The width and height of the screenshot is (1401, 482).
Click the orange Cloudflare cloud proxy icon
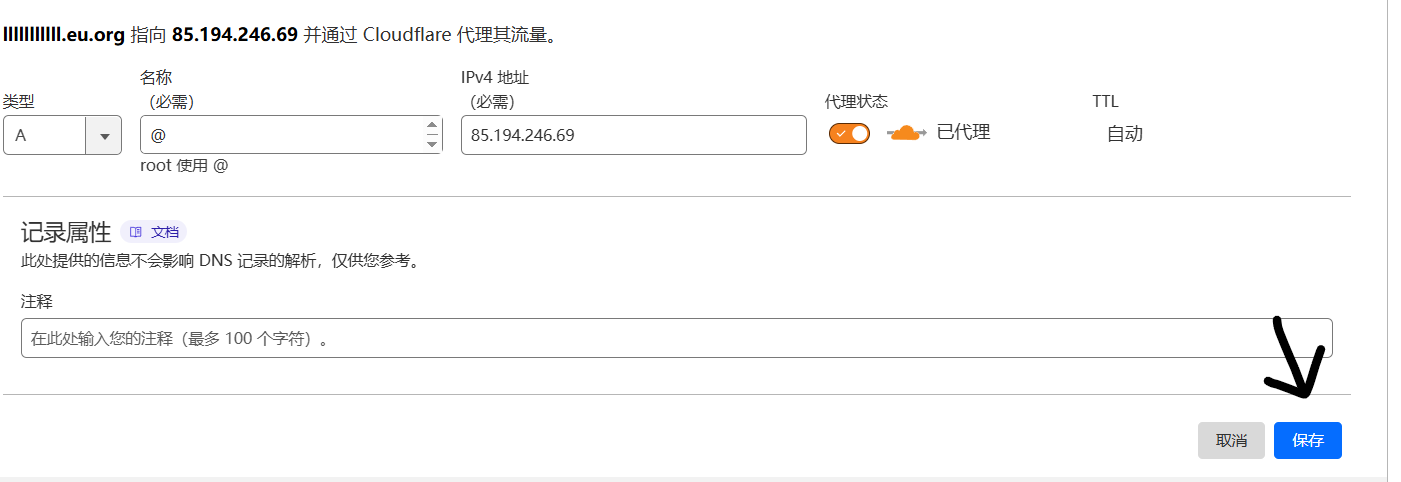[906, 133]
